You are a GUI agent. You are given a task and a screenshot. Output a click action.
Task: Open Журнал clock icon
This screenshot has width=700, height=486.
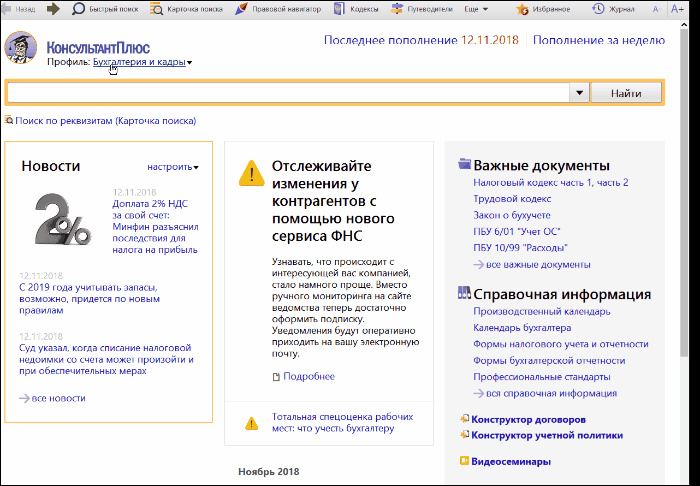coord(598,8)
